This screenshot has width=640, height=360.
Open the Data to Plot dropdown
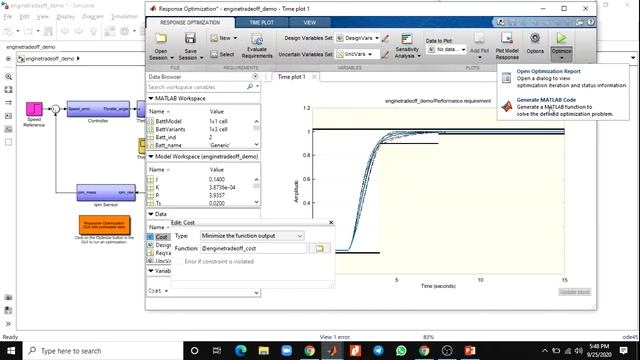[x=446, y=49]
